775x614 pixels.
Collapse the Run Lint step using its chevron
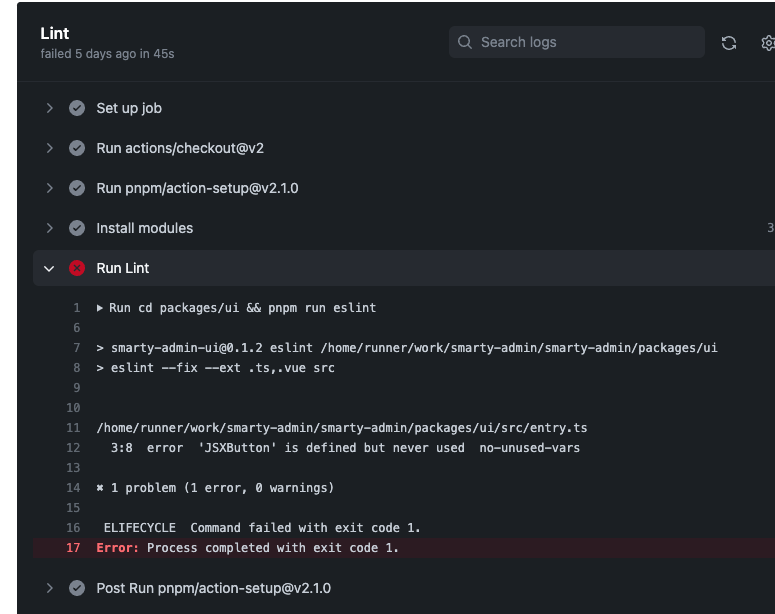[49, 268]
